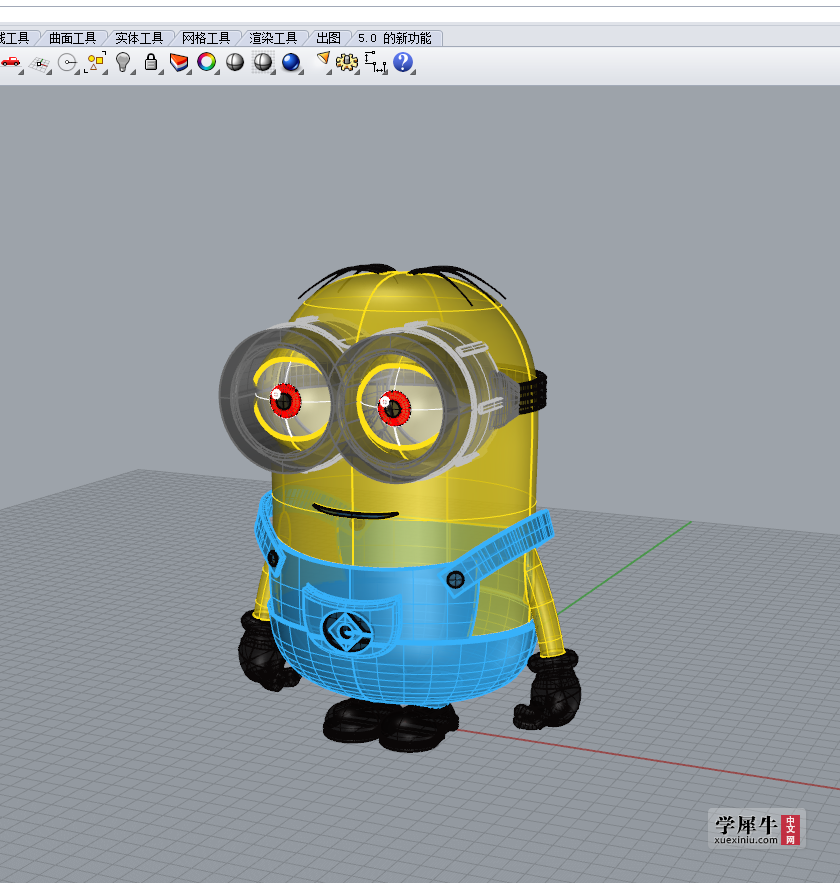Open the layers icon
This screenshot has width=840, height=883.
pyautogui.click(x=178, y=62)
